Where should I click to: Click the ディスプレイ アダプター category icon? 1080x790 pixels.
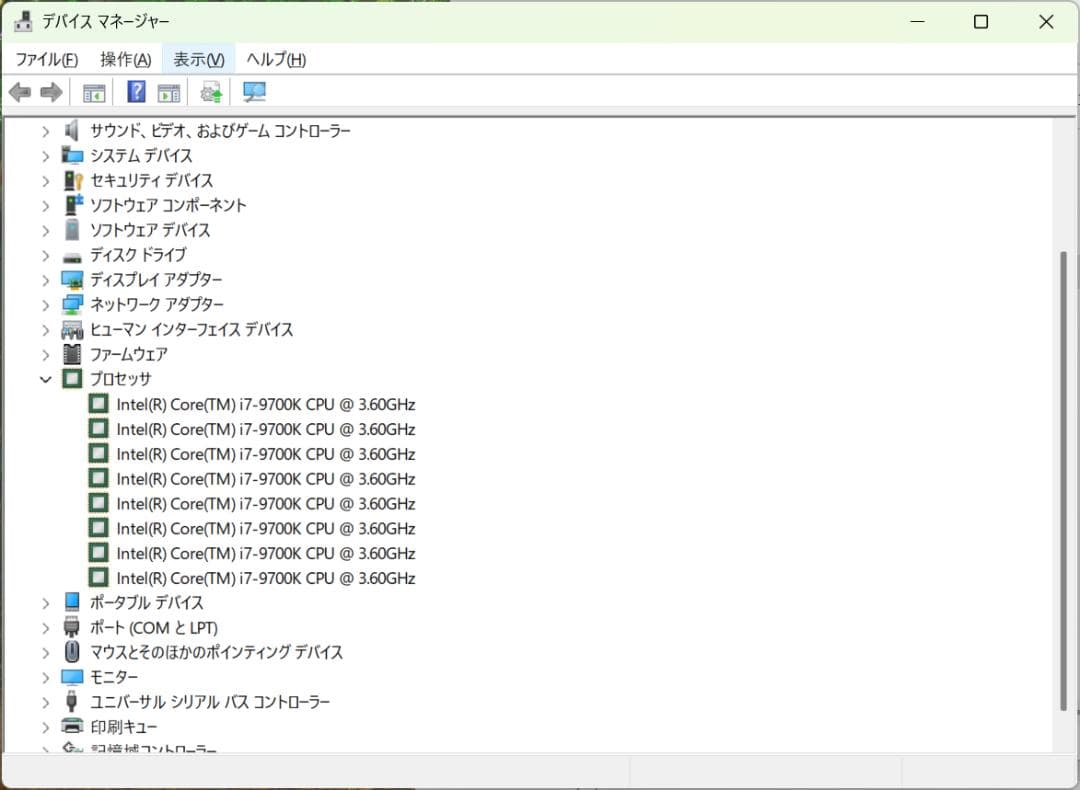(x=71, y=279)
